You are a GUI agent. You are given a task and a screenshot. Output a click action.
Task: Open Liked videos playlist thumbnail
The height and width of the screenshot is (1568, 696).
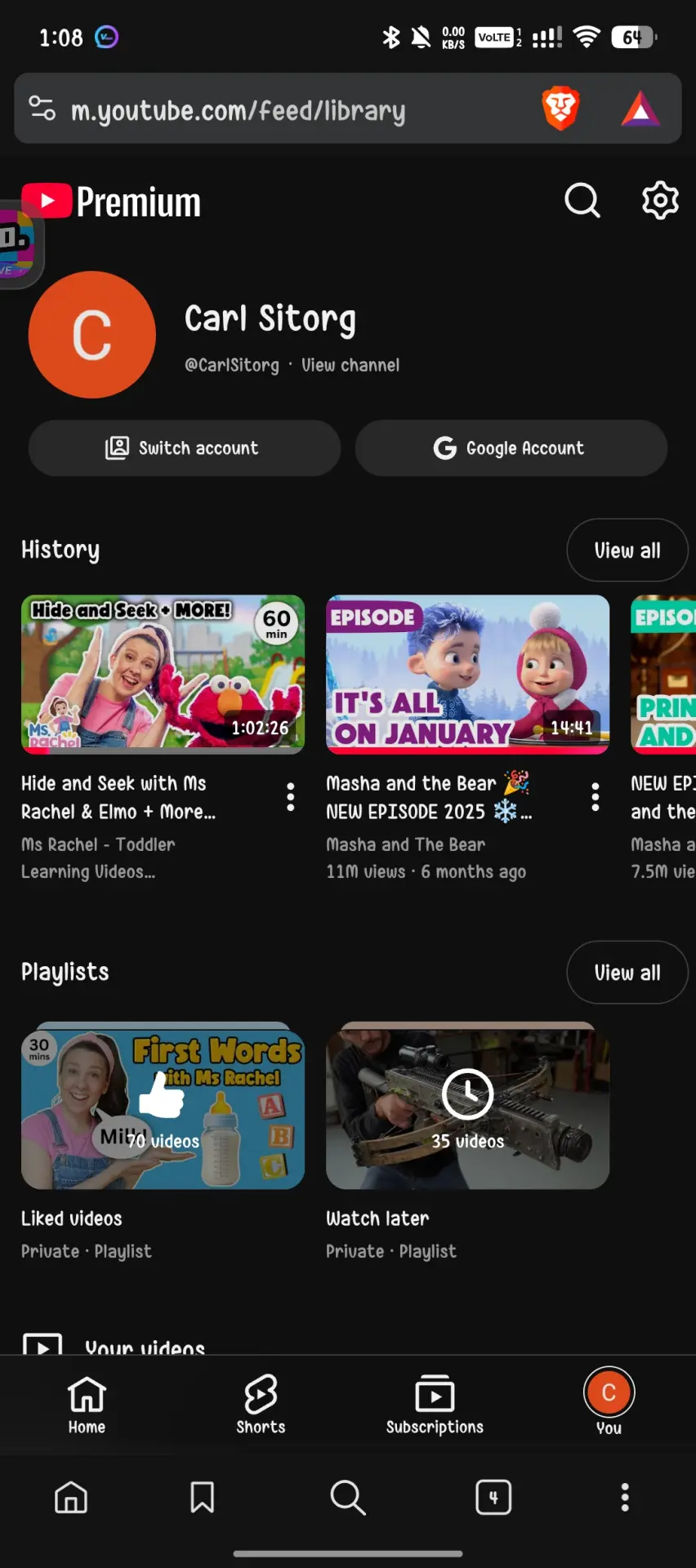(x=163, y=1106)
